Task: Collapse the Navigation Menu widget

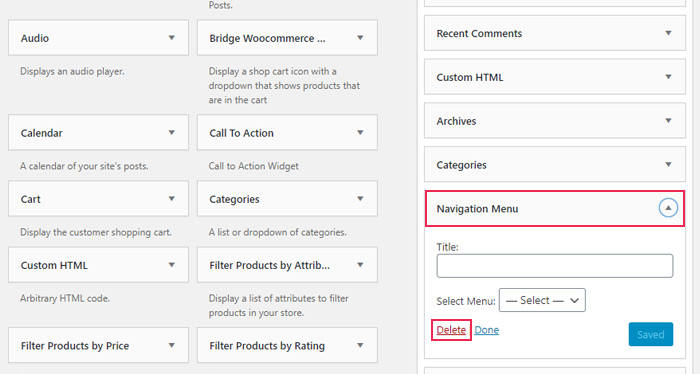Action: pyautogui.click(x=668, y=208)
